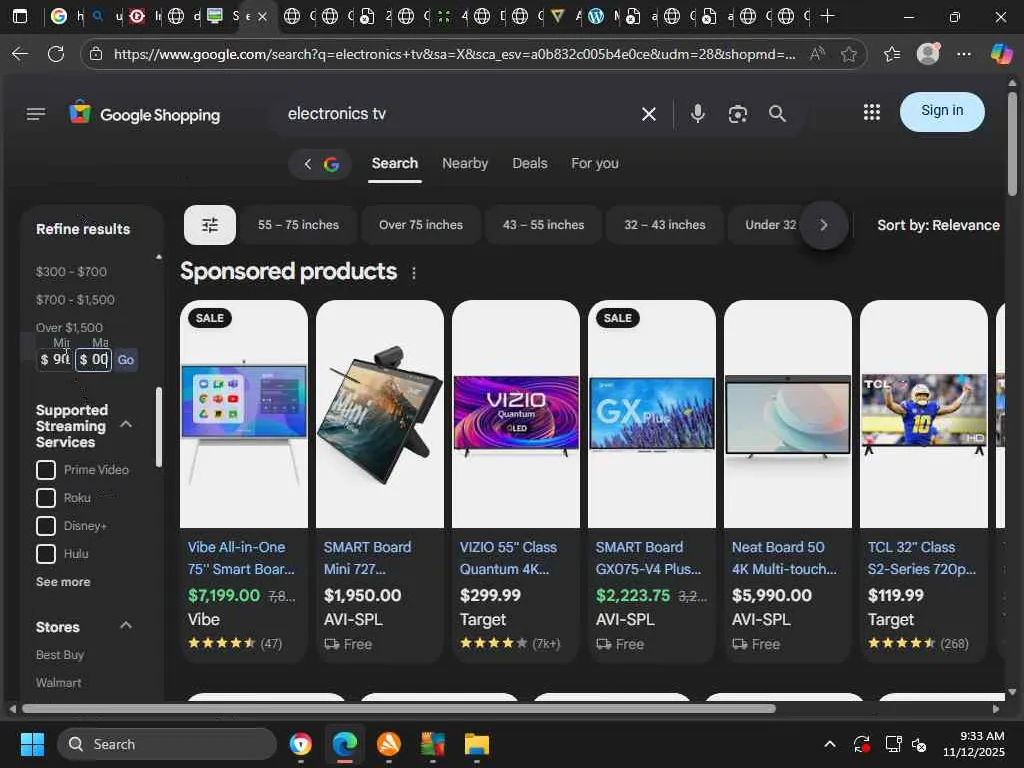Open Sort by: Relevance dropdown

click(938, 225)
